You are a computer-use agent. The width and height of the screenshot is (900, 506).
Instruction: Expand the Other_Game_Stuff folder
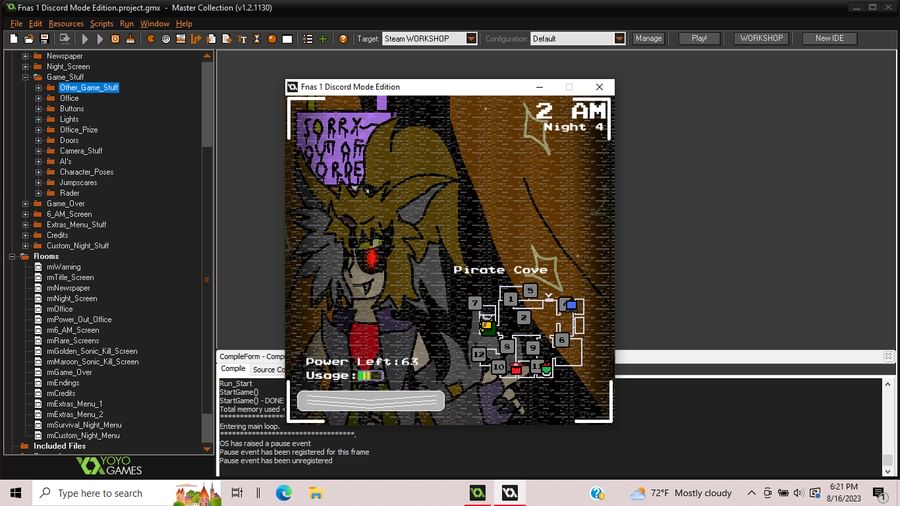point(38,88)
